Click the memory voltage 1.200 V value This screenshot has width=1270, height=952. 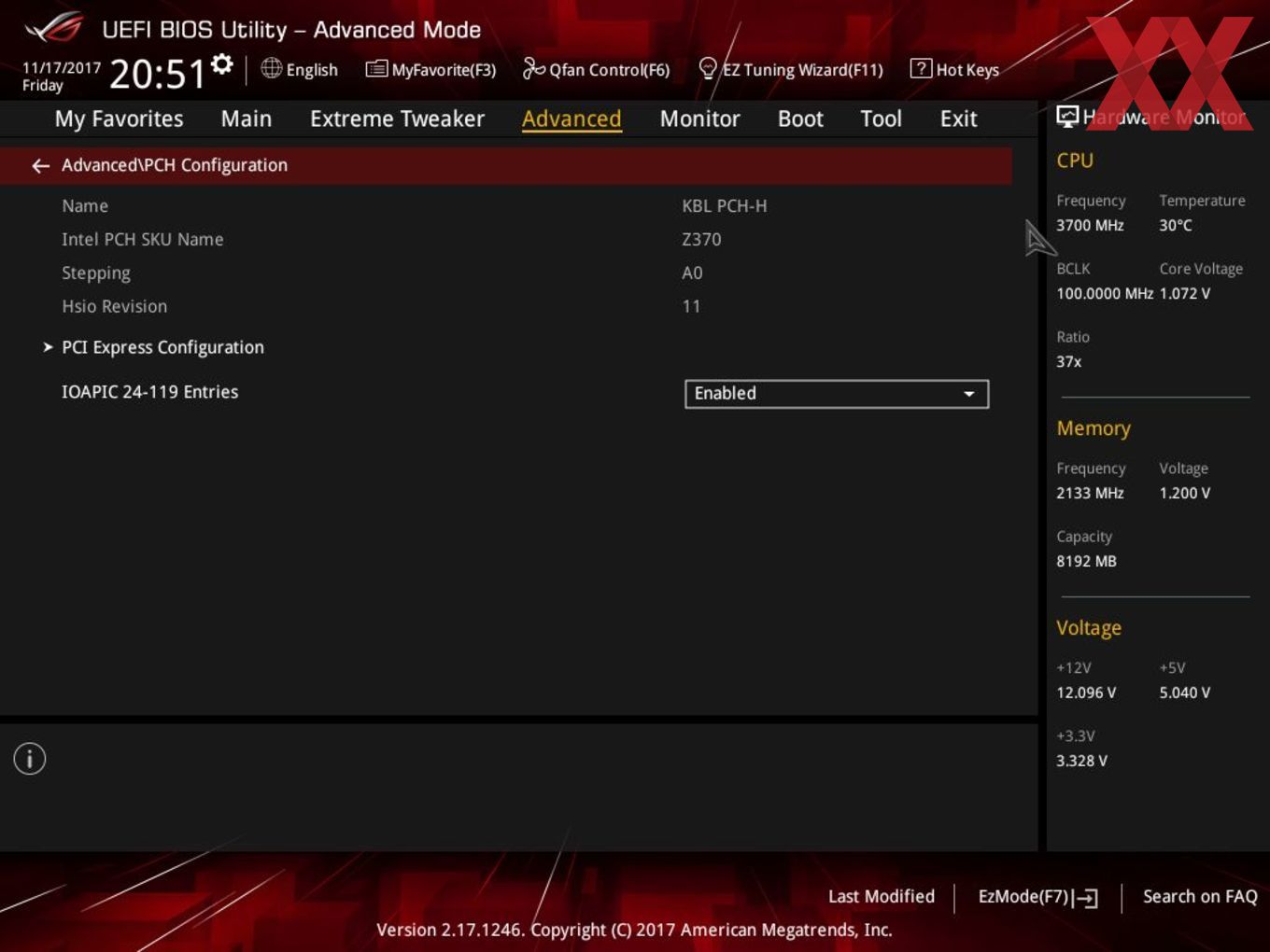point(1184,493)
